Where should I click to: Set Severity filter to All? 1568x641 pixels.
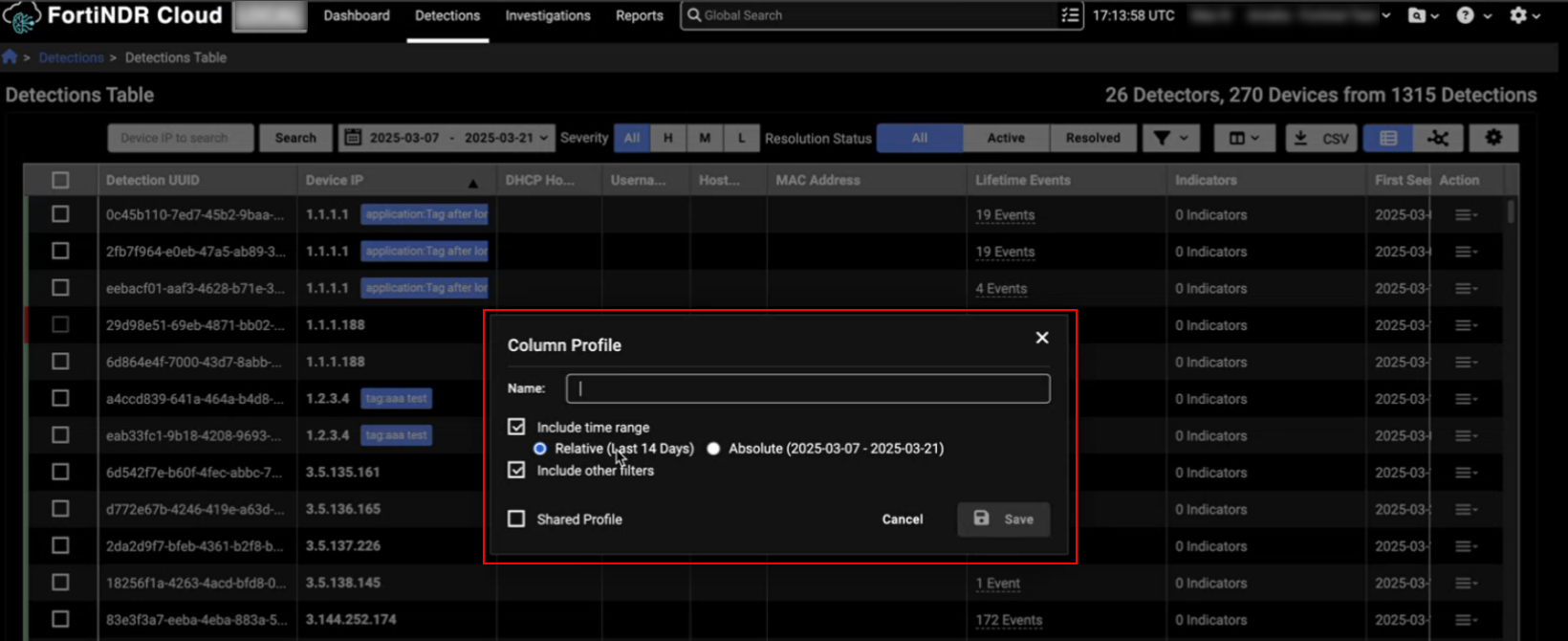pos(632,138)
